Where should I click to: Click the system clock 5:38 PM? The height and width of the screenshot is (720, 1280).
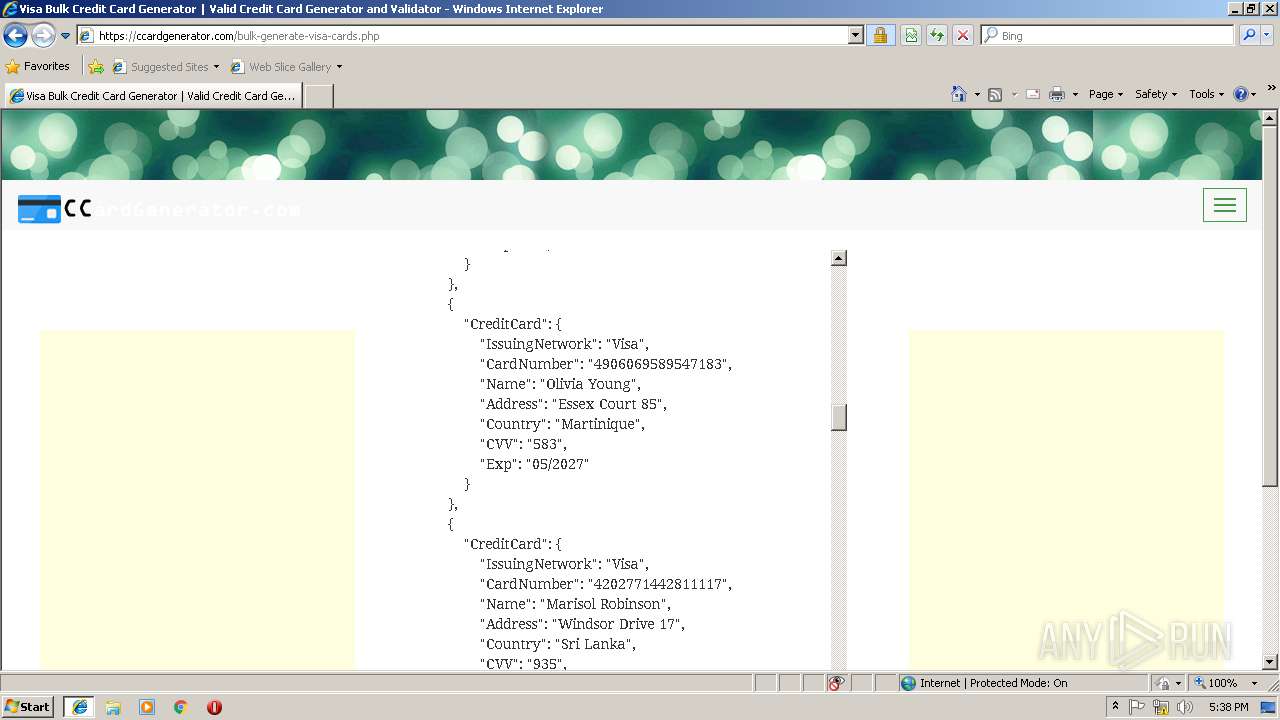1228,707
